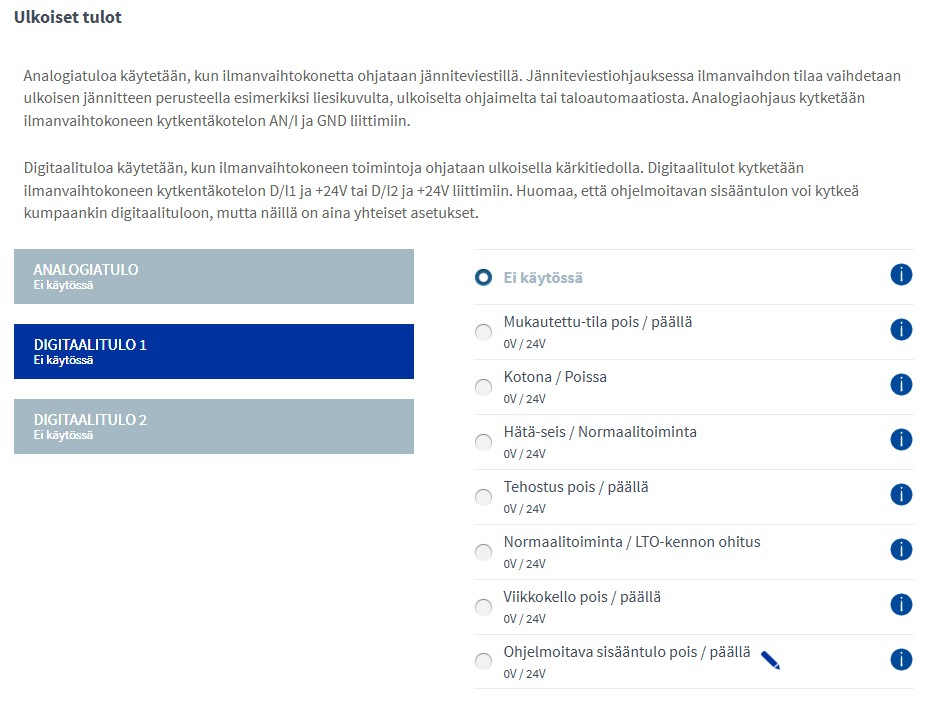Select the Ei käytössä radio button
The image size is (934, 702).
(484, 277)
